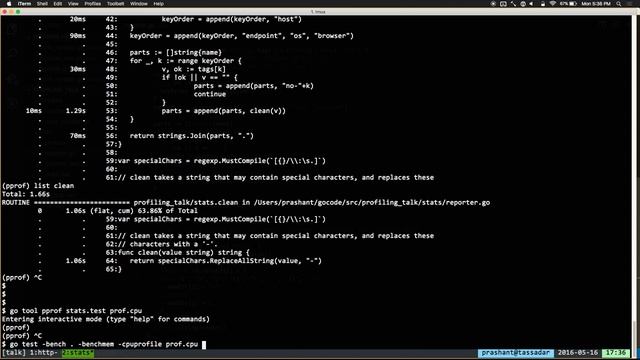Image resolution: width=640 pixels, height=360 pixels.
Task: Click the 30ms value on line 48
Action: click(x=78, y=69)
